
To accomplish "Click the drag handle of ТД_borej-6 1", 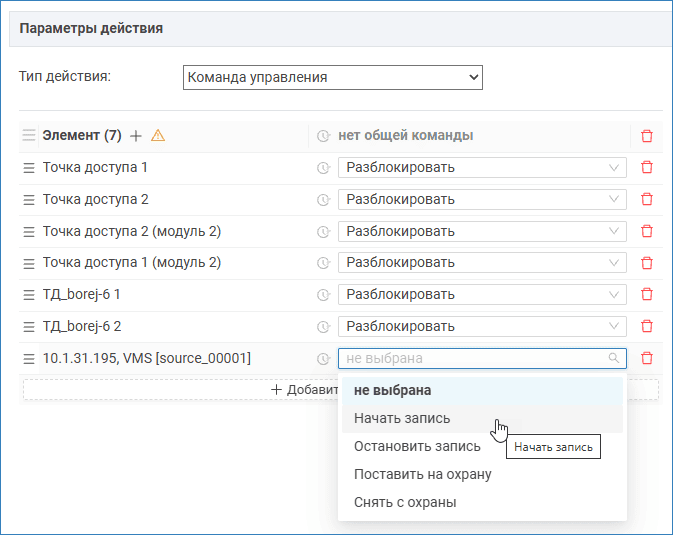I will pos(29,295).
